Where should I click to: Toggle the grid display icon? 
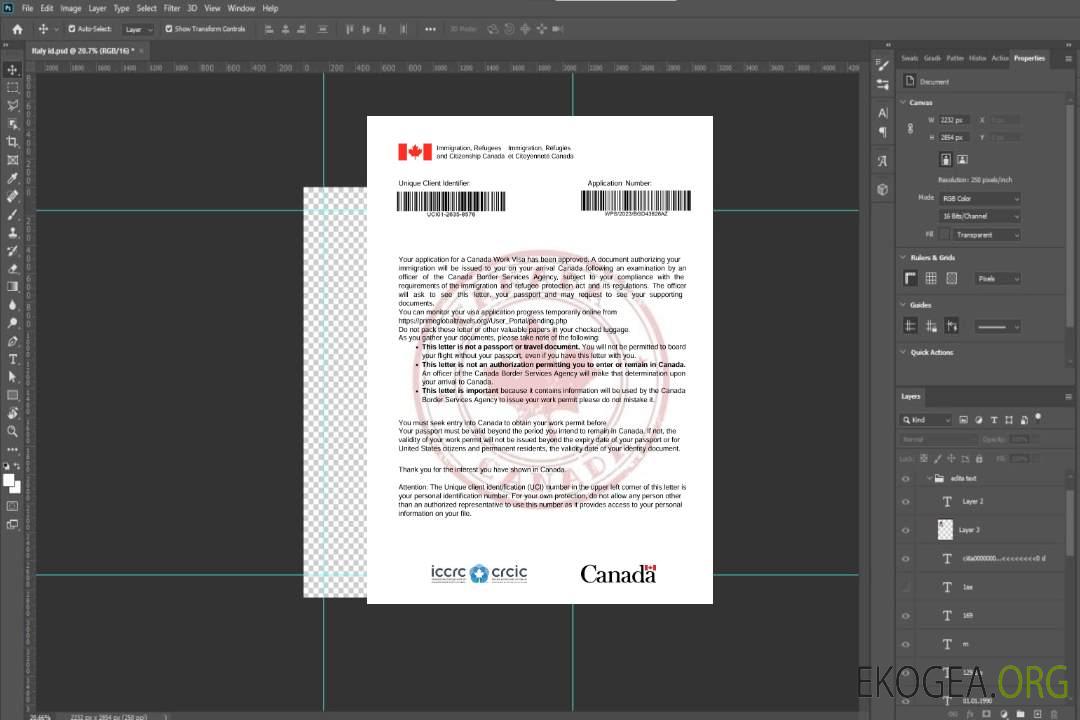coord(931,278)
